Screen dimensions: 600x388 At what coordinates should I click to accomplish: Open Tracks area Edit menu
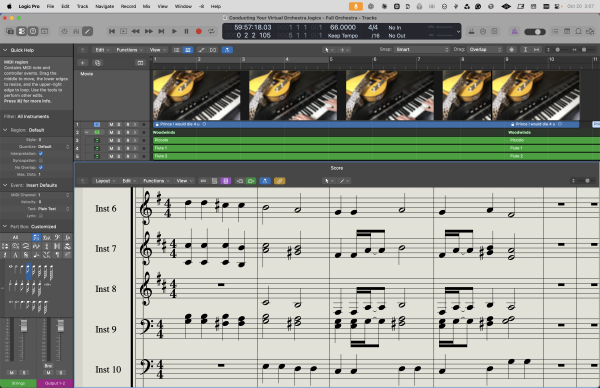tap(102, 50)
